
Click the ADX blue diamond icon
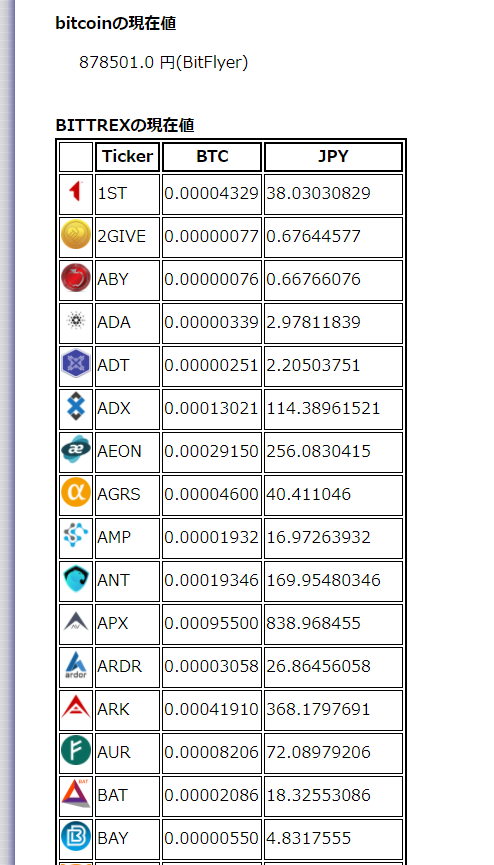(76, 407)
